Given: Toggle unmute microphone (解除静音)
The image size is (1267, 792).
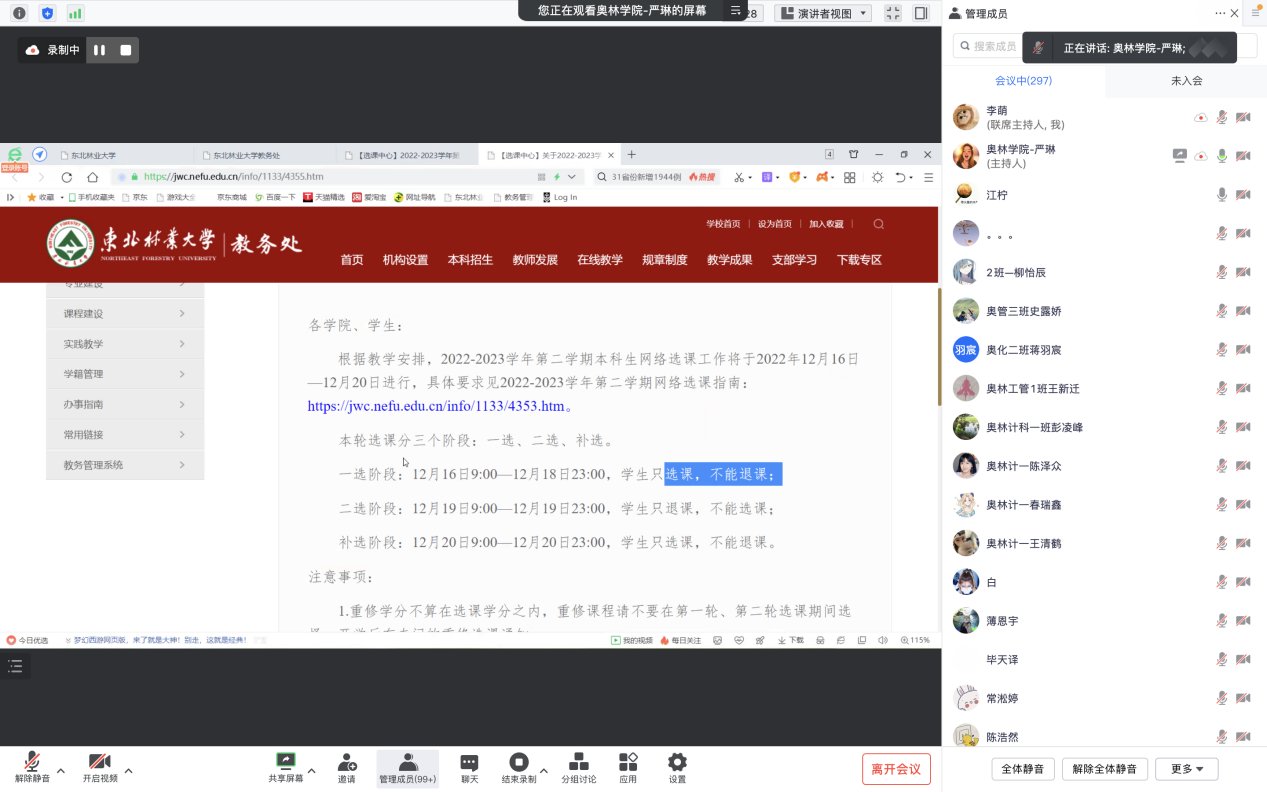Looking at the screenshot, I should (32, 763).
